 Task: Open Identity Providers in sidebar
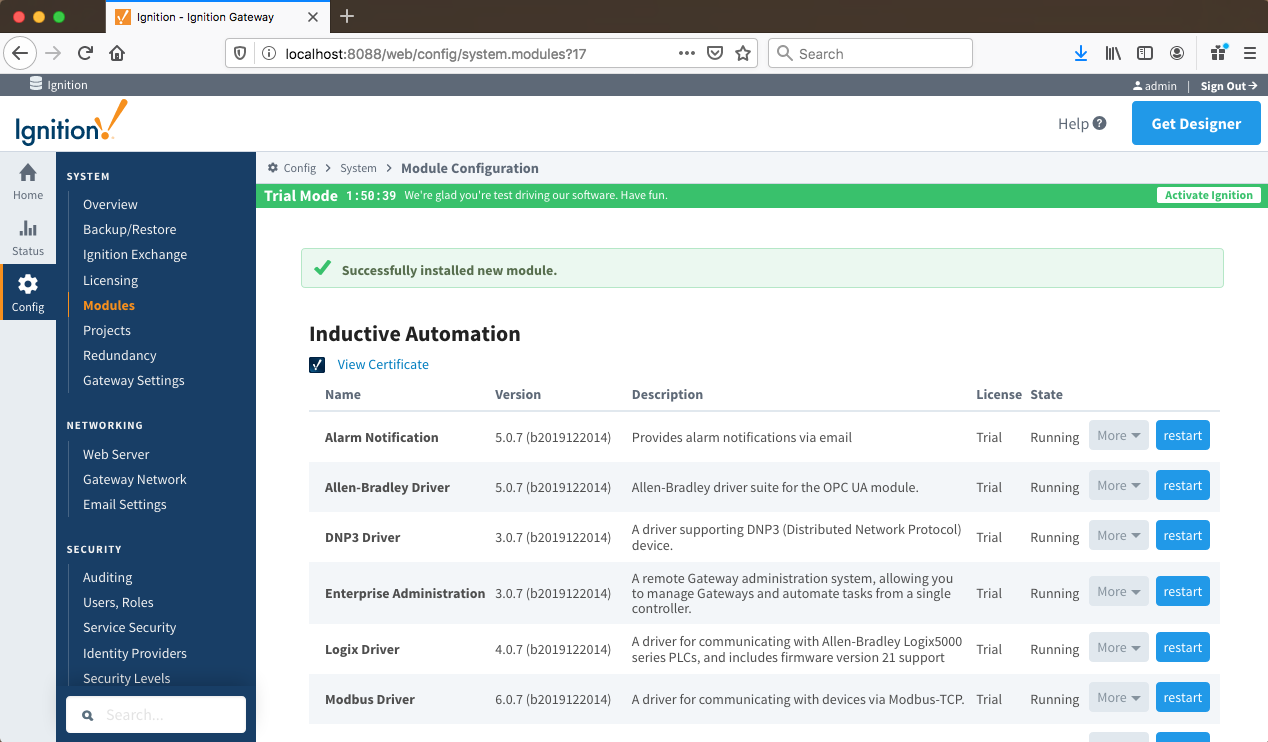(135, 653)
